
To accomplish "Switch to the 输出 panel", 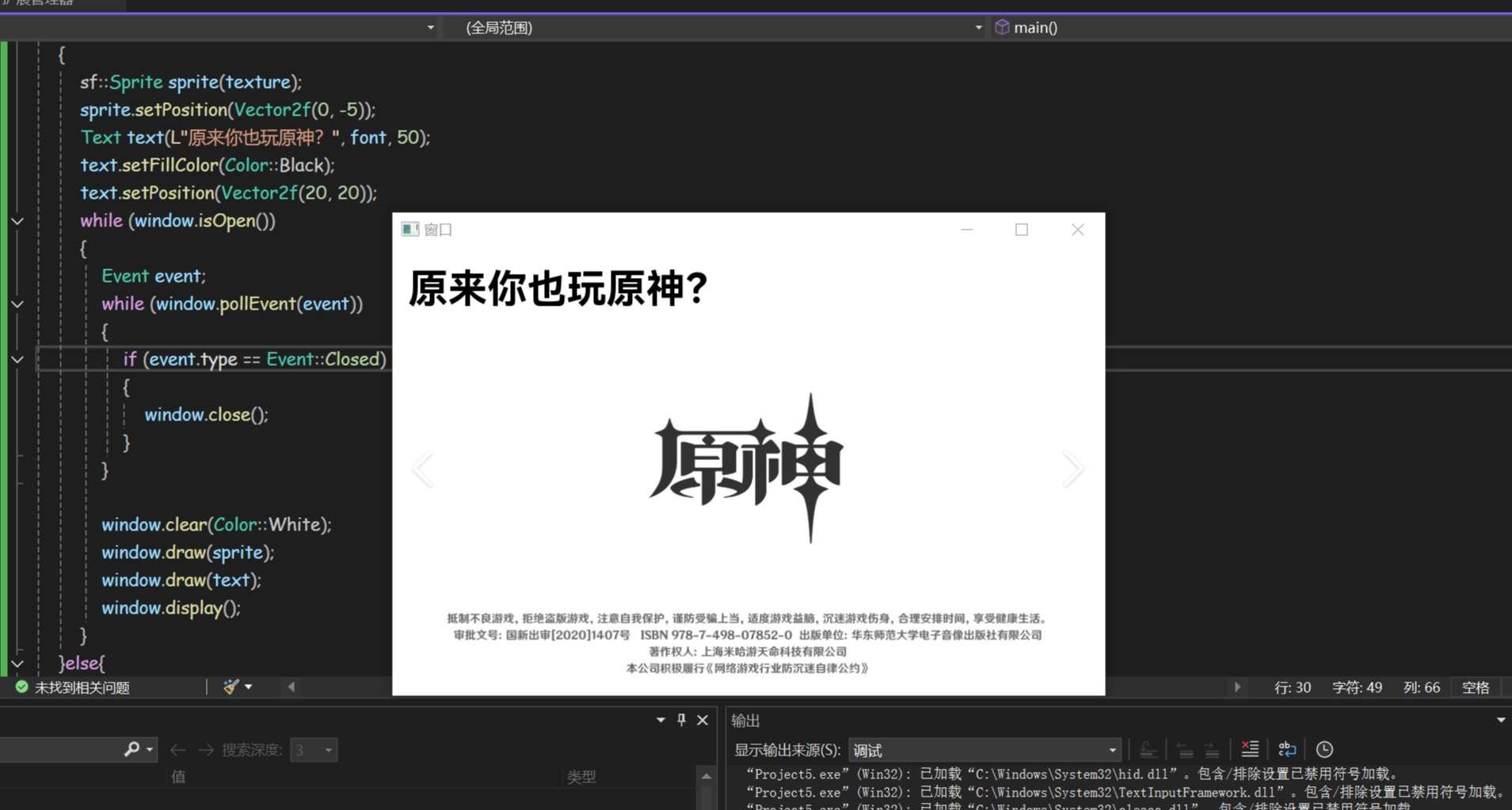I will pyautogui.click(x=745, y=720).
